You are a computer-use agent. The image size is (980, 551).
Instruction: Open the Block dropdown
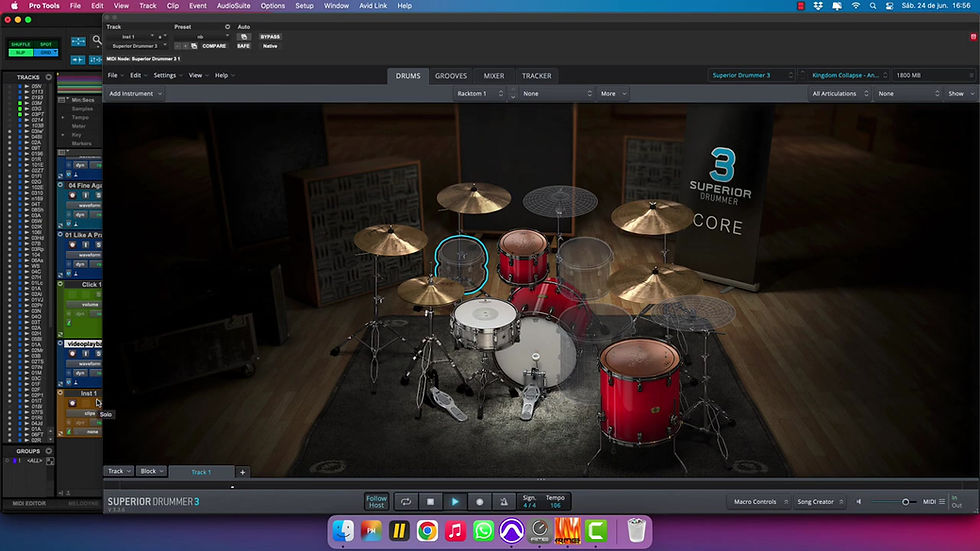point(152,471)
